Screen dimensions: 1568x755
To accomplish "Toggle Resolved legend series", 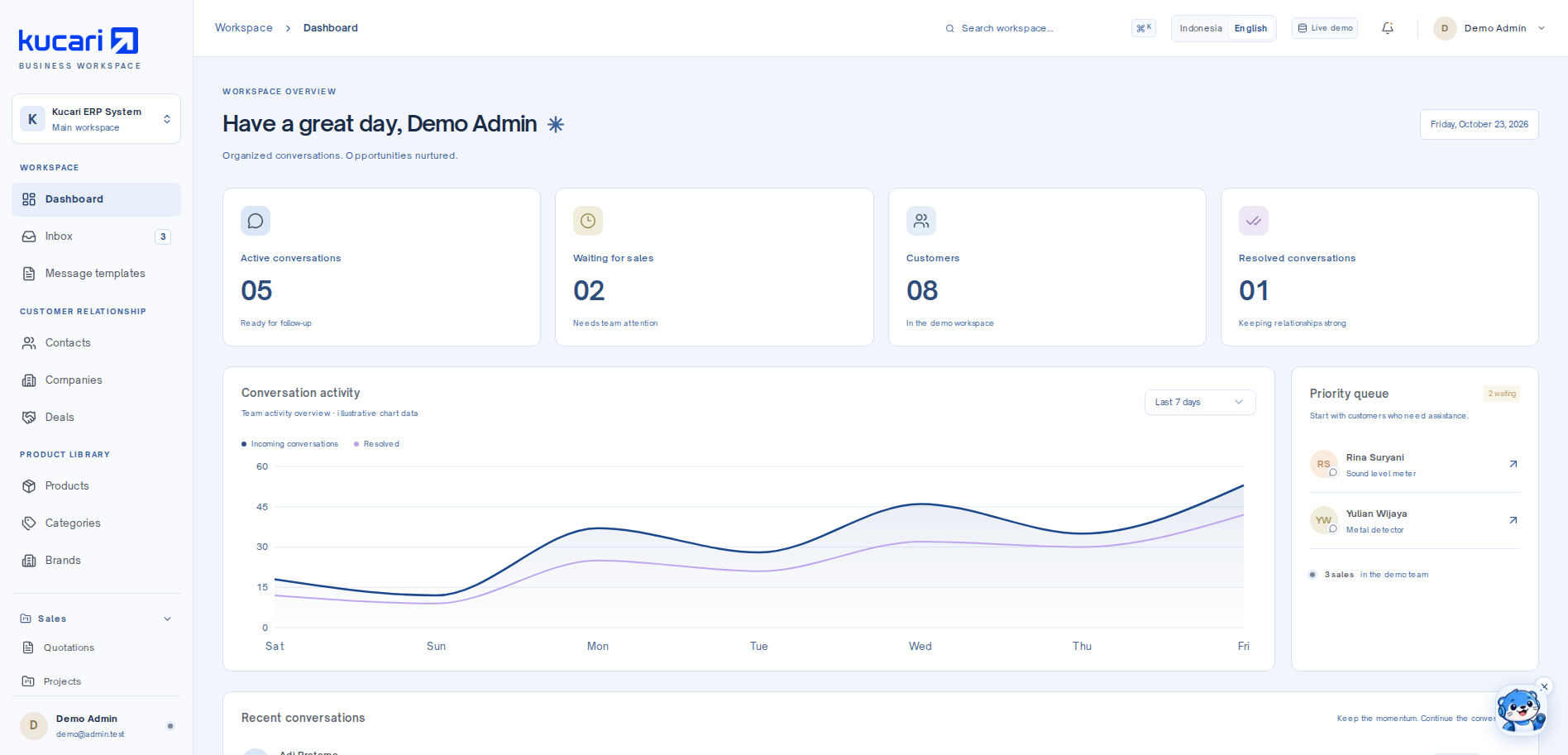I will [x=376, y=444].
